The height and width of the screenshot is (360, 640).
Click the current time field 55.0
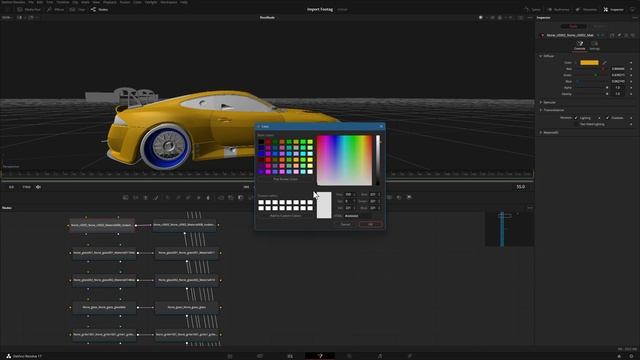tap(520, 187)
